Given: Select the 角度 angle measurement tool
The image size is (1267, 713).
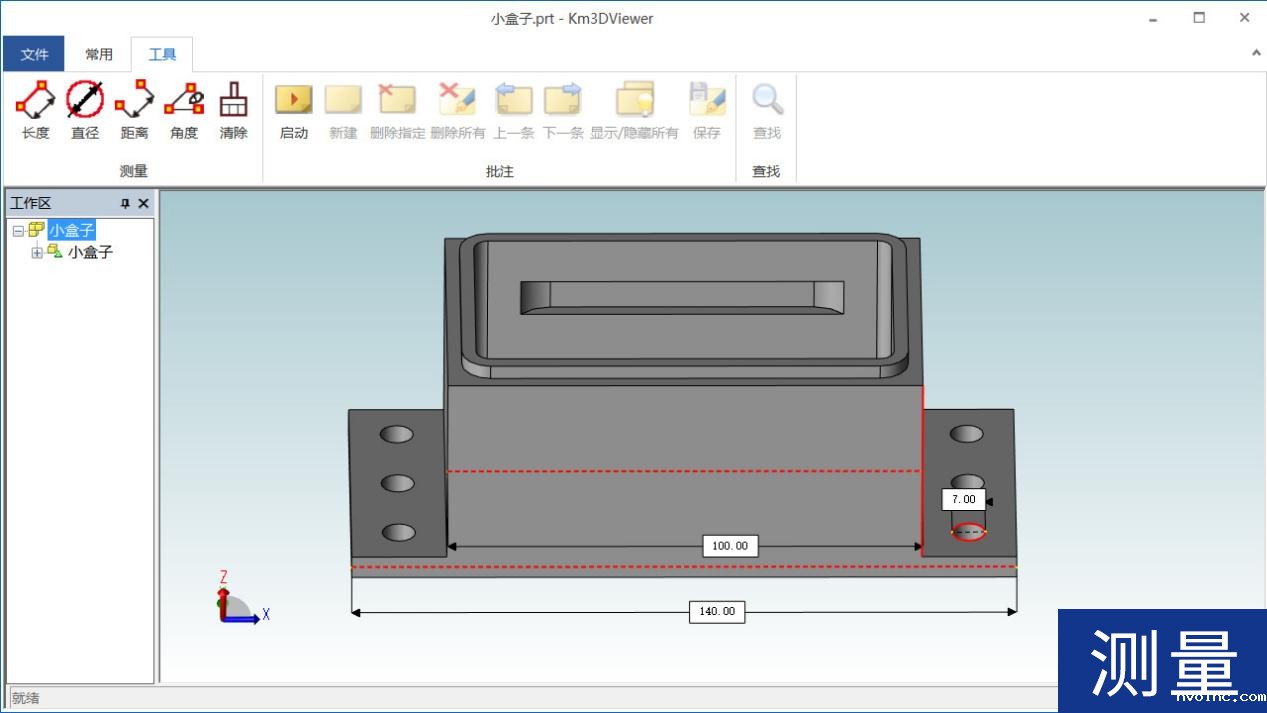Looking at the screenshot, I should pos(183,110).
